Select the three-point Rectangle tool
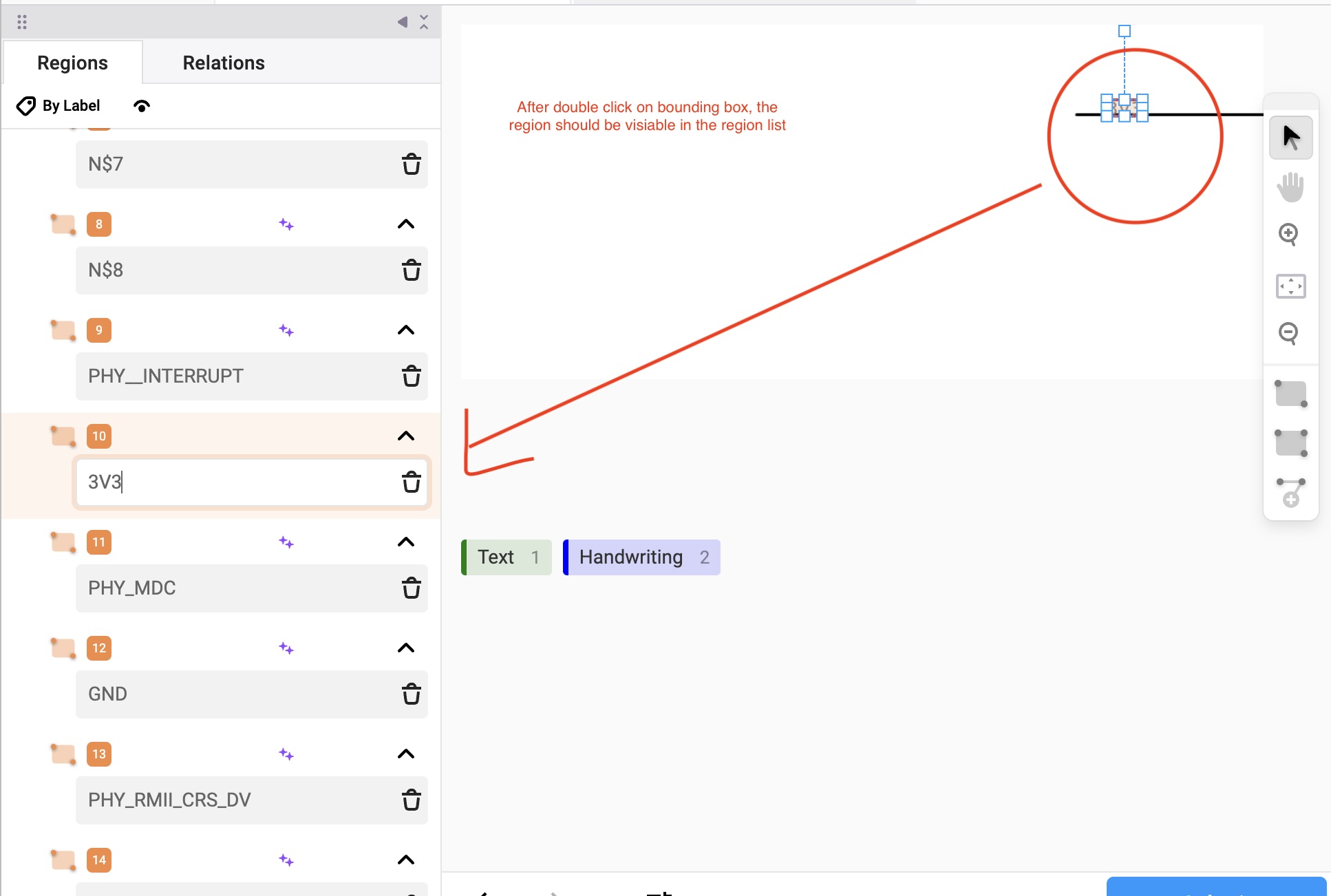This screenshot has width=1331, height=896. (x=1291, y=443)
